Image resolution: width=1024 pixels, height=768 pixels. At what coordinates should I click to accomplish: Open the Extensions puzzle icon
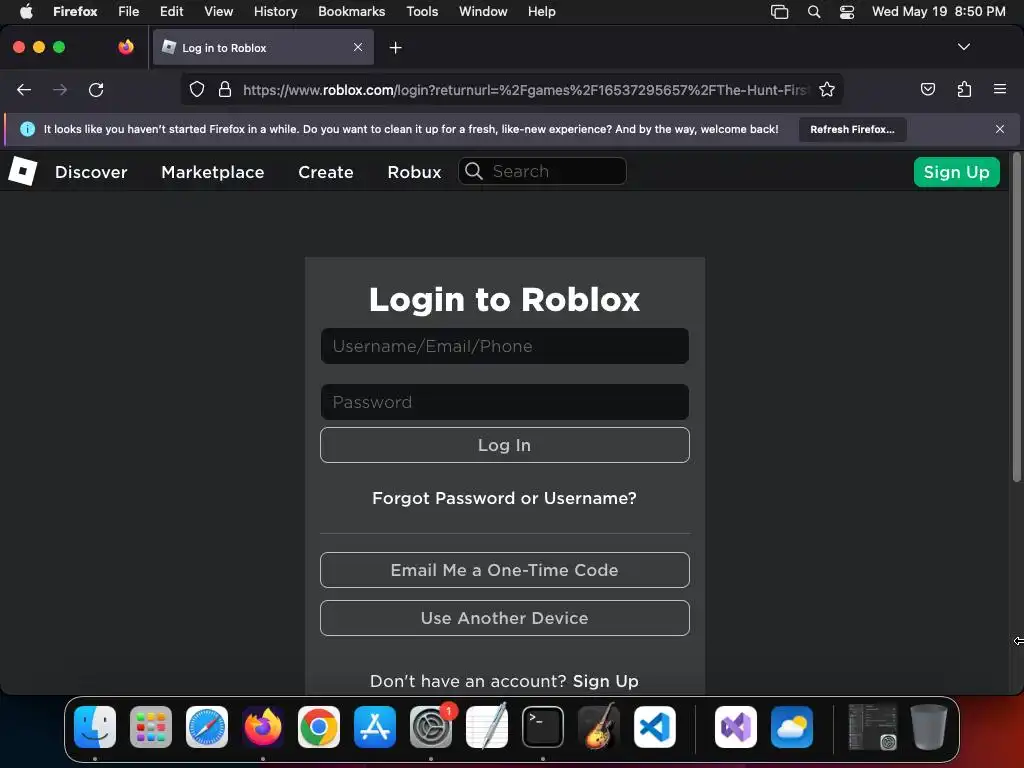point(964,89)
